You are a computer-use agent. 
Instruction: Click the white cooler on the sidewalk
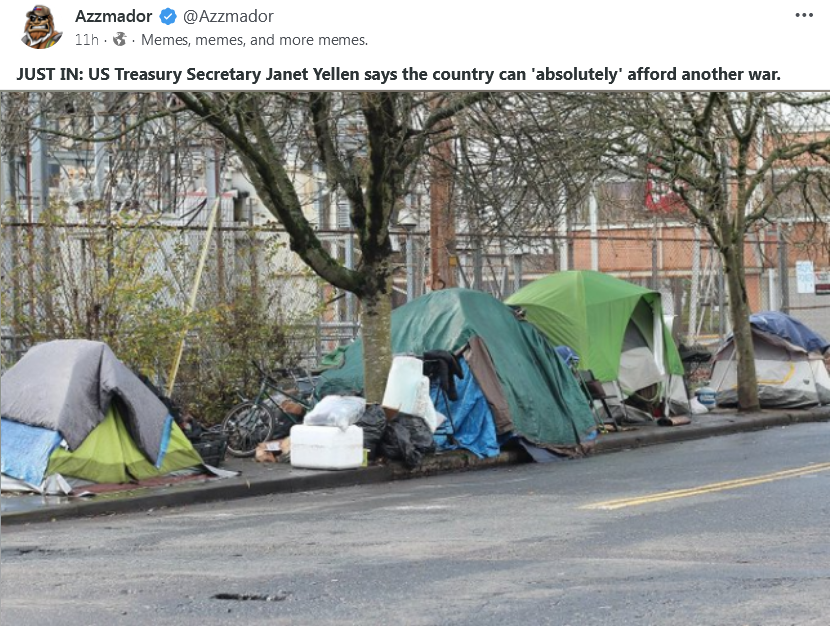point(327,447)
